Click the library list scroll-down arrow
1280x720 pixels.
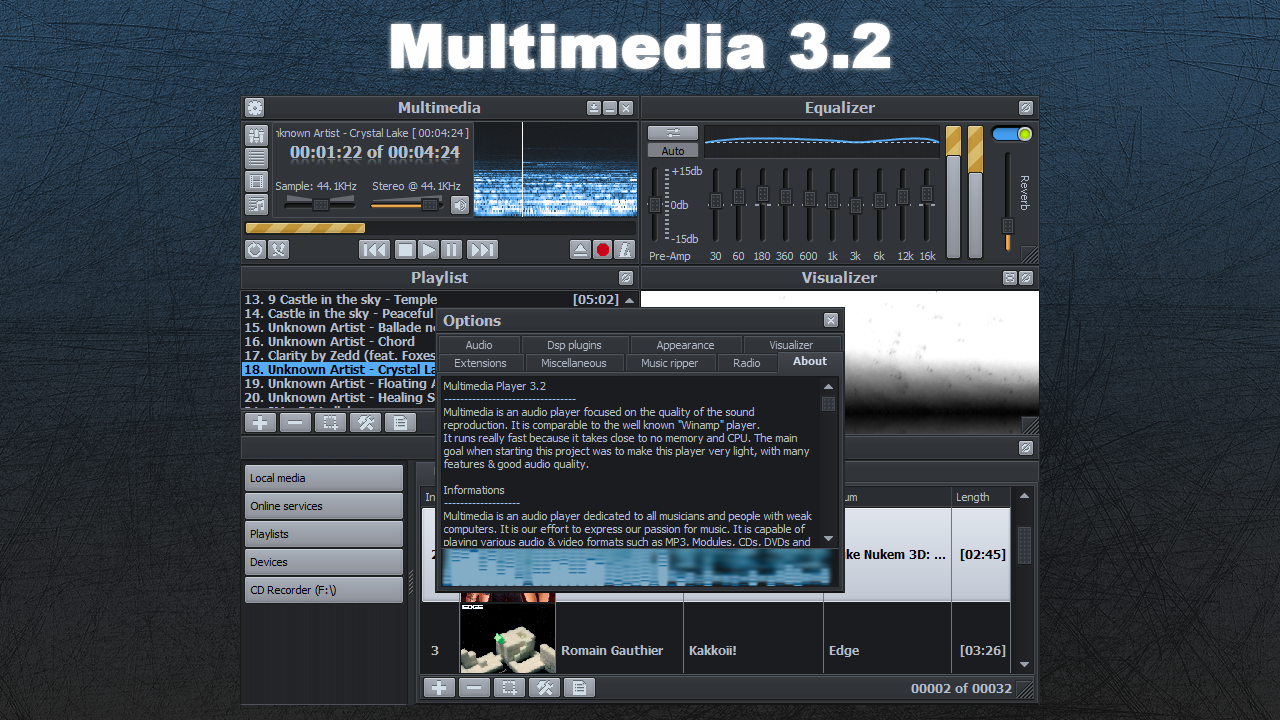click(1024, 664)
